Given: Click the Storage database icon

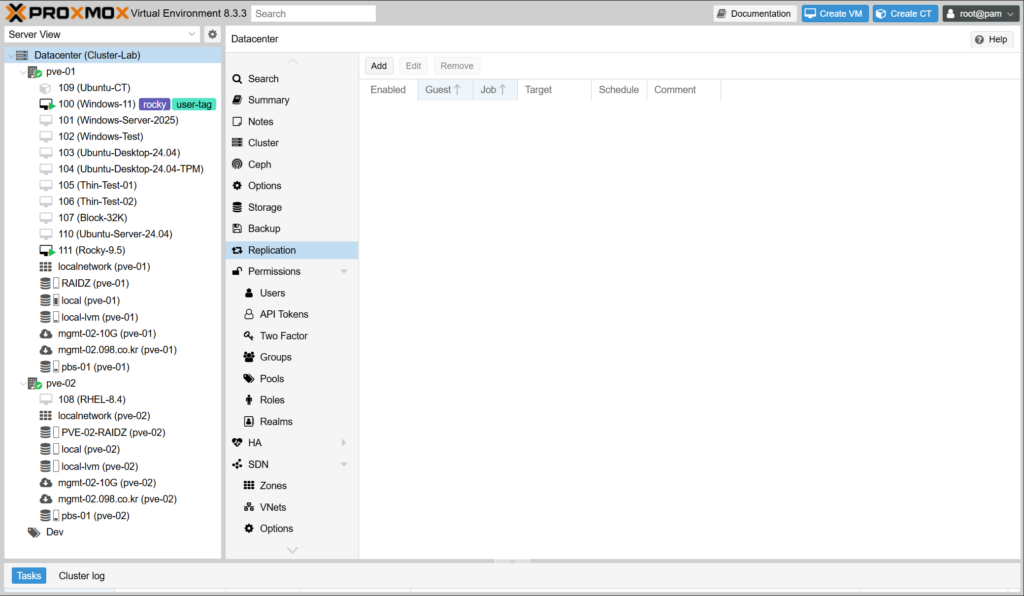Looking at the screenshot, I should coord(237,207).
